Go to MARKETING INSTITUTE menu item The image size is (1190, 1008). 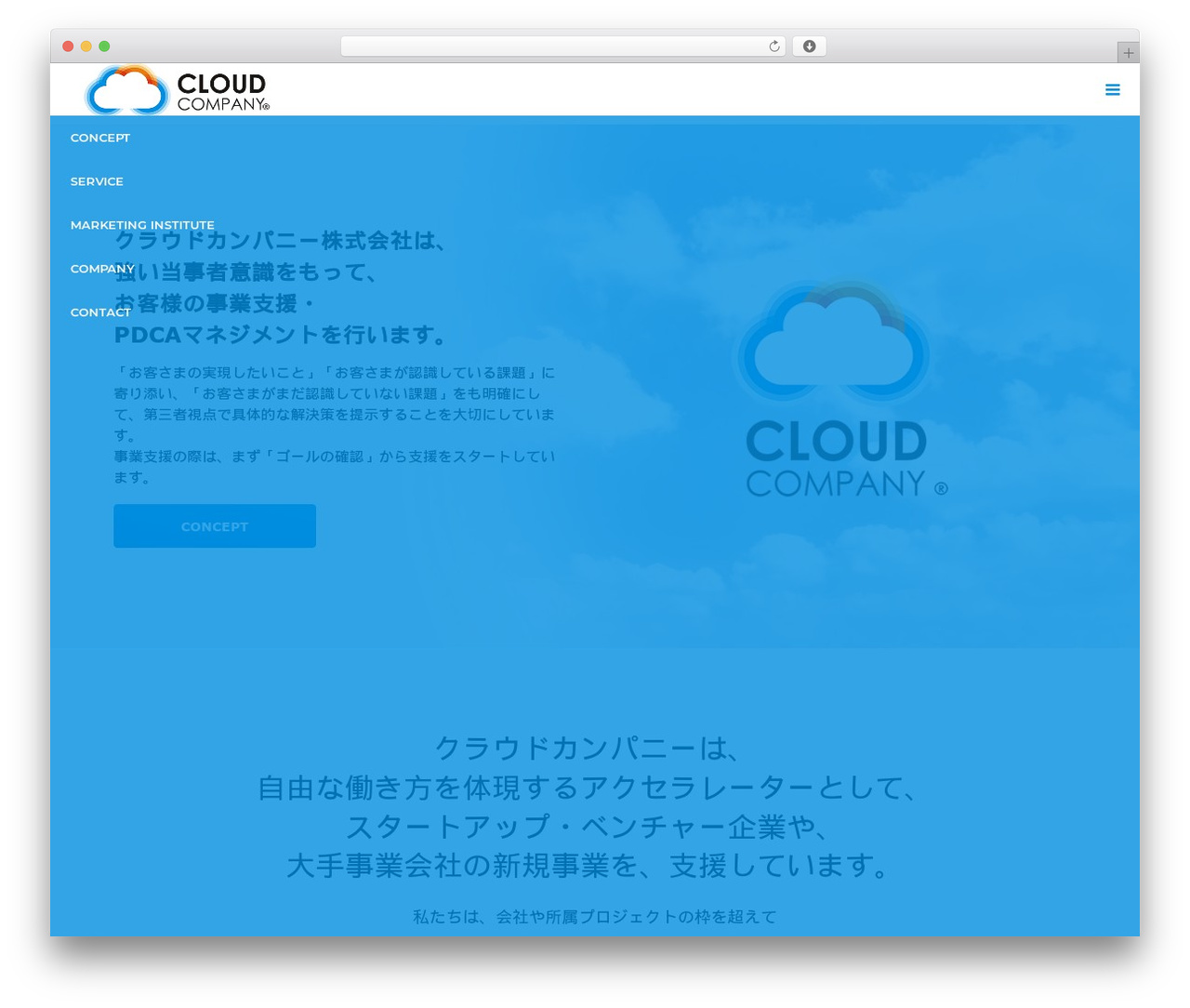142,225
